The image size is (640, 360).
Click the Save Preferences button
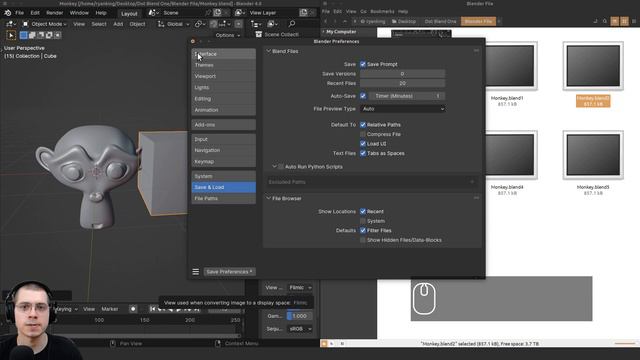coord(229,272)
